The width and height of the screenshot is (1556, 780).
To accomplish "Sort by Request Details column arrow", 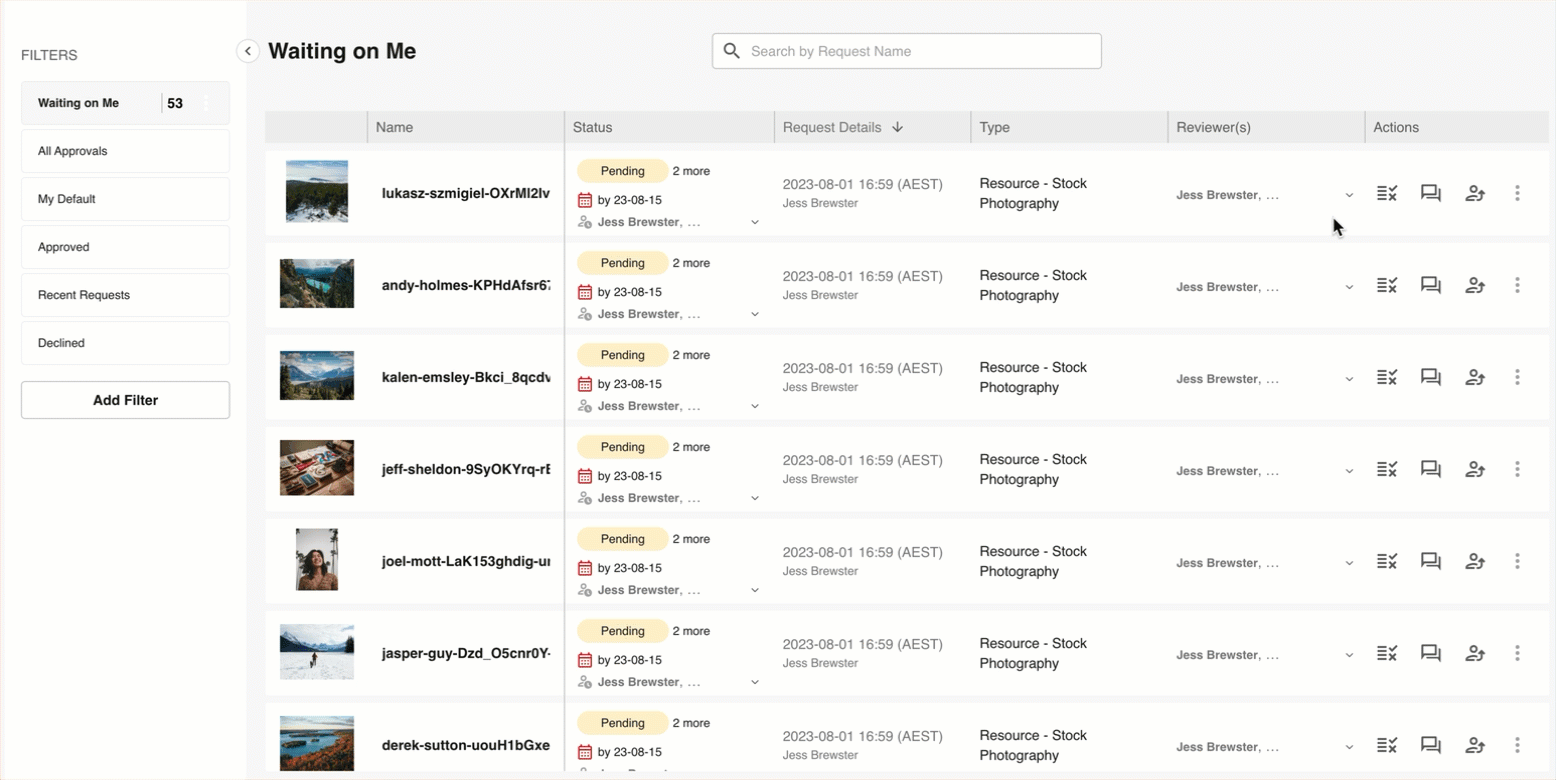I will [897, 127].
